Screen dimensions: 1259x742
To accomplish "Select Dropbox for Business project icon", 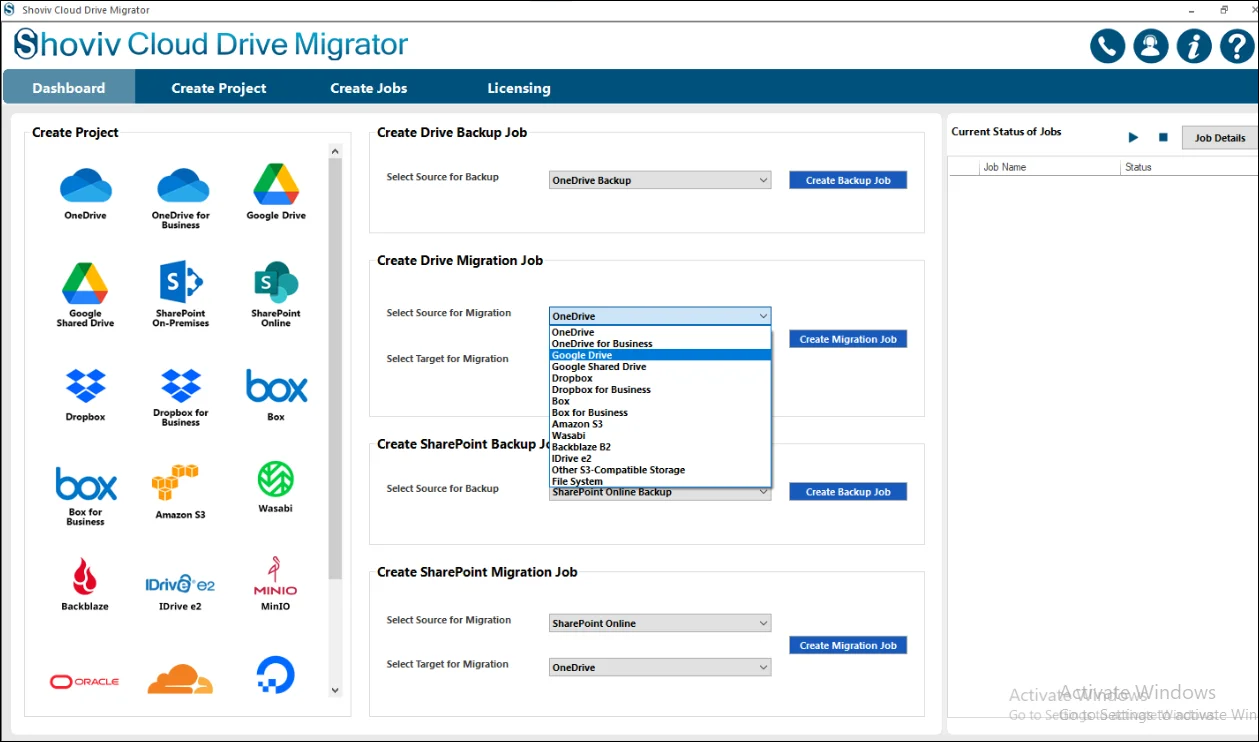I will click(x=181, y=385).
